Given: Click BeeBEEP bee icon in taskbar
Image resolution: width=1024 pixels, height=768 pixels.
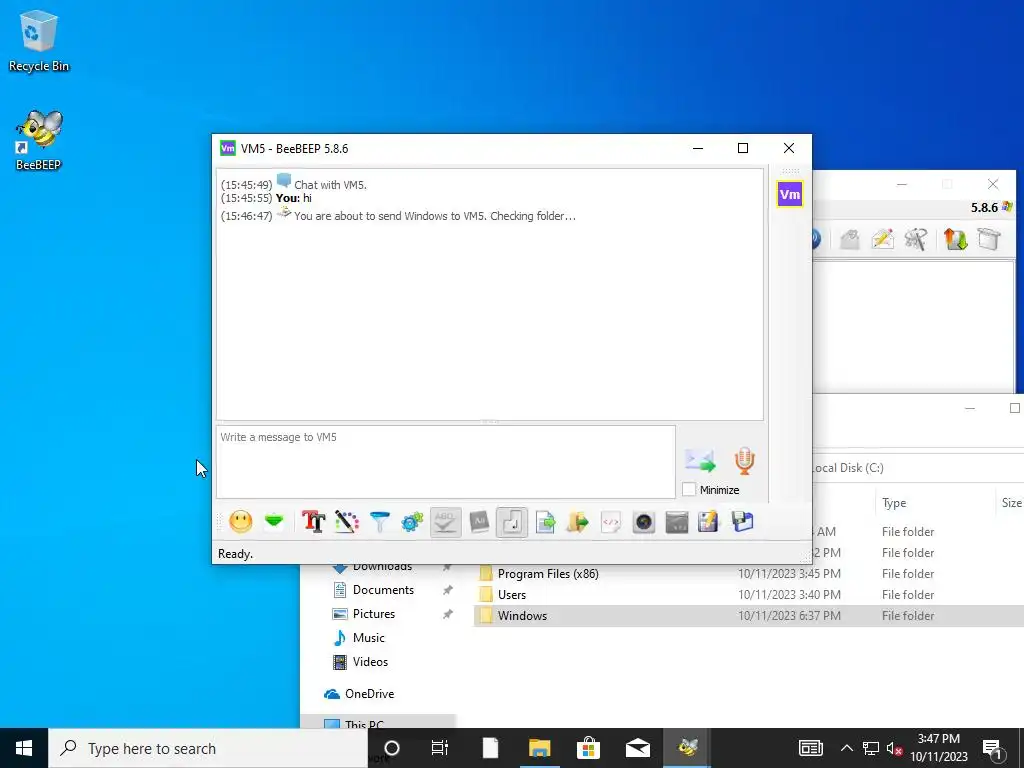Looking at the screenshot, I should pos(687,748).
